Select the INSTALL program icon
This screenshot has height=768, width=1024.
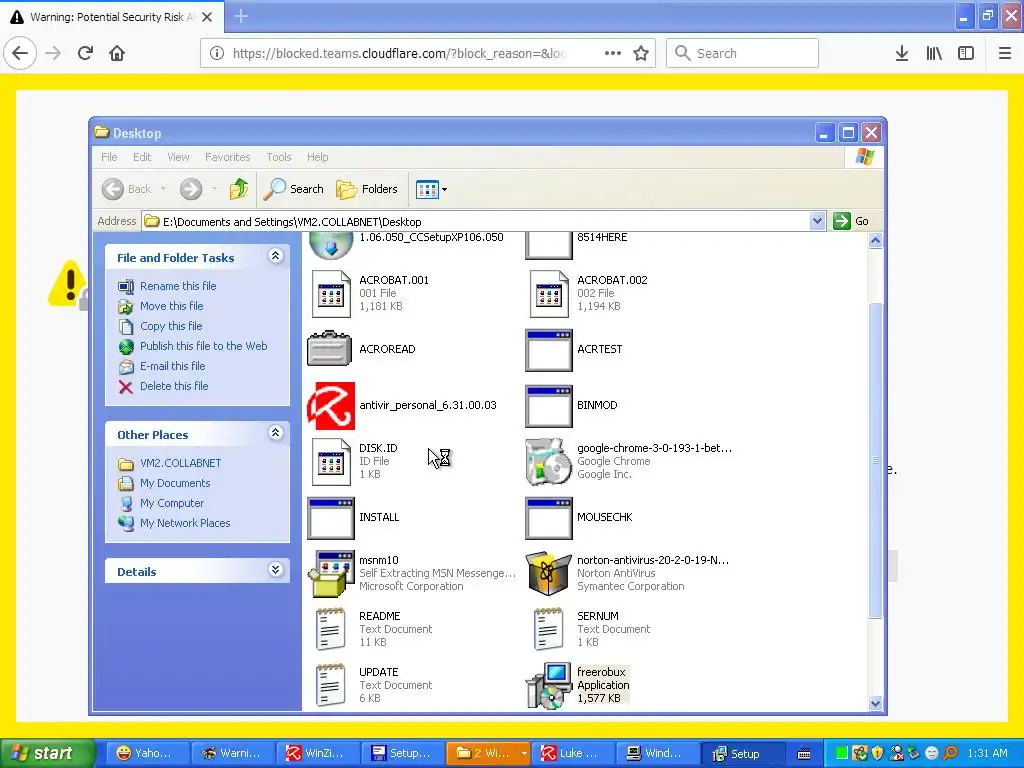click(x=330, y=518)
